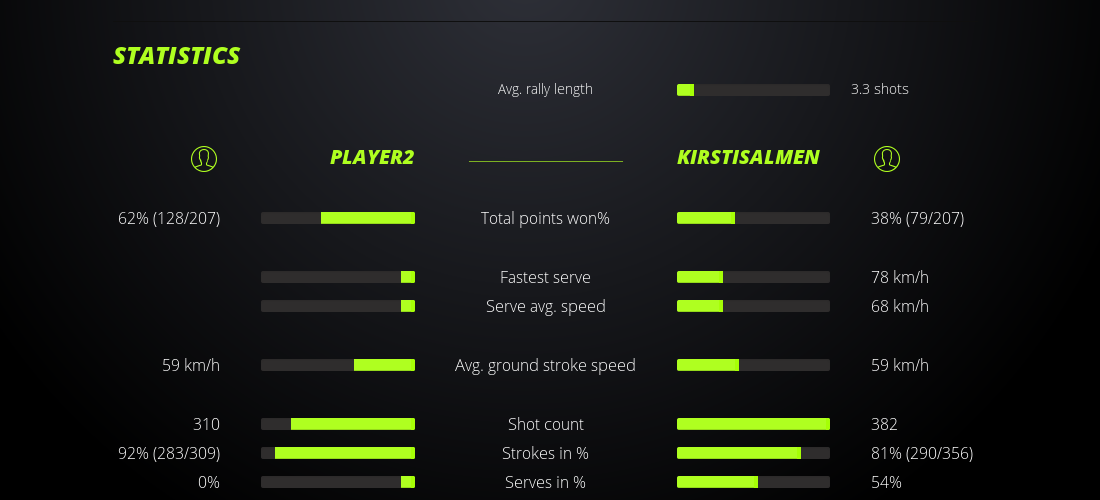The image size is (1100, 500).
Task: Click KIRSTISALMEN's Total points won bar
Action: (x=753, y=218)
